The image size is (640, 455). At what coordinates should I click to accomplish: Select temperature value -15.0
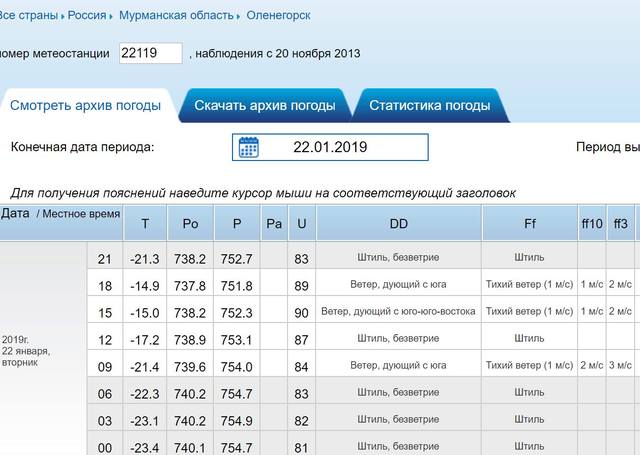(x=145, y=313)
